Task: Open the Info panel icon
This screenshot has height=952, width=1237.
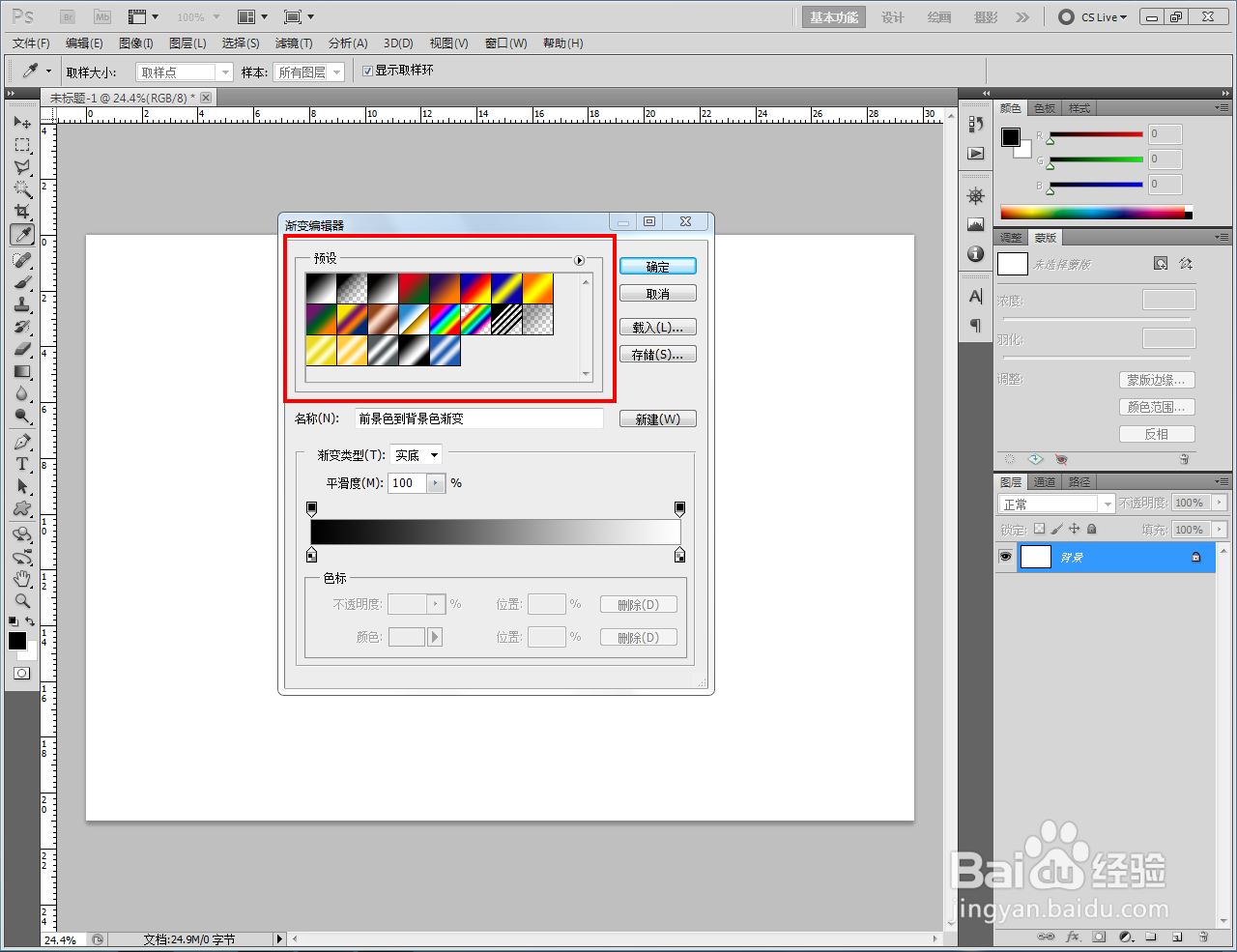Action: (976, 254)
